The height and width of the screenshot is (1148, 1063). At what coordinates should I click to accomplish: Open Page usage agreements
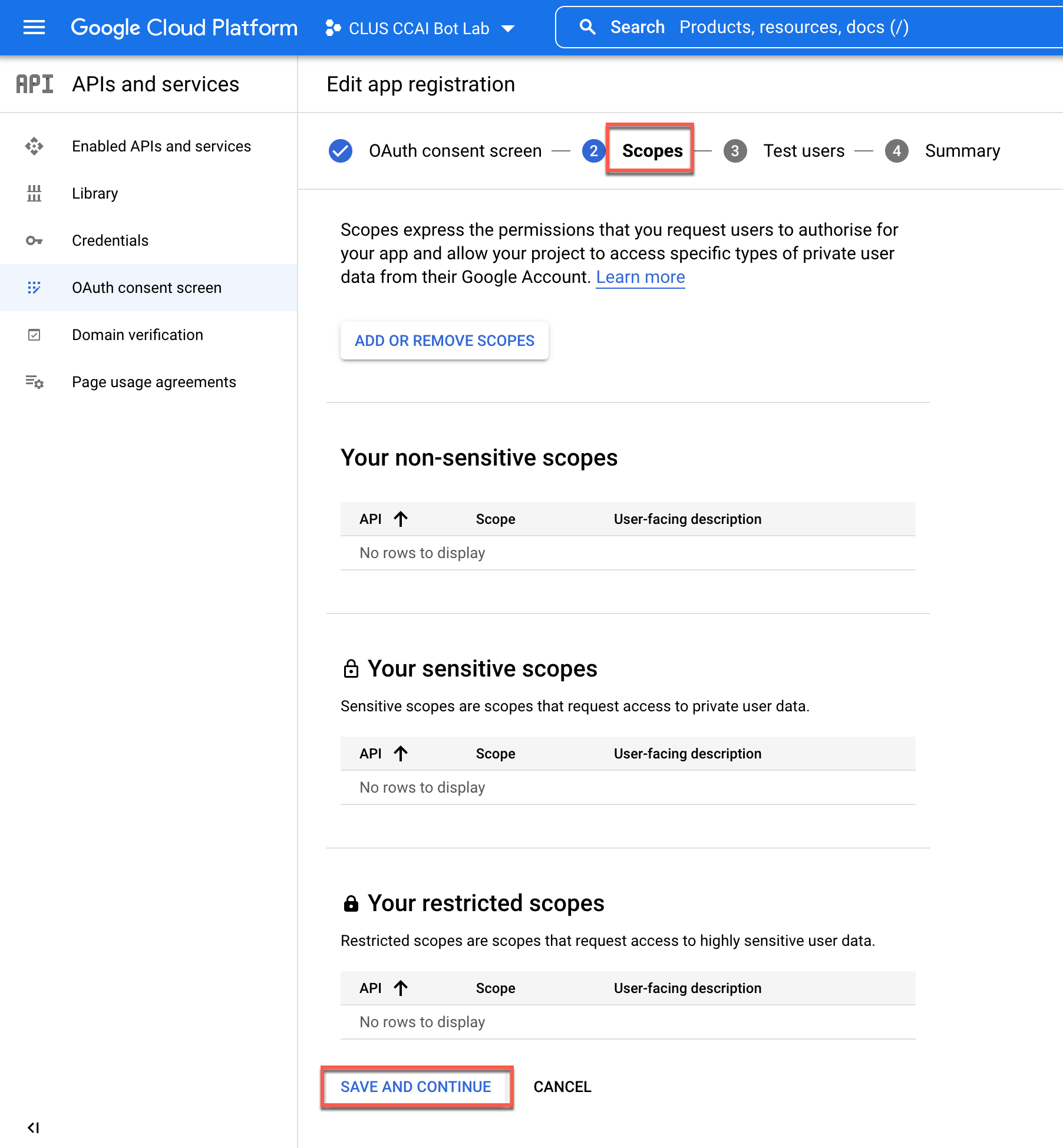tap(154, 382)
